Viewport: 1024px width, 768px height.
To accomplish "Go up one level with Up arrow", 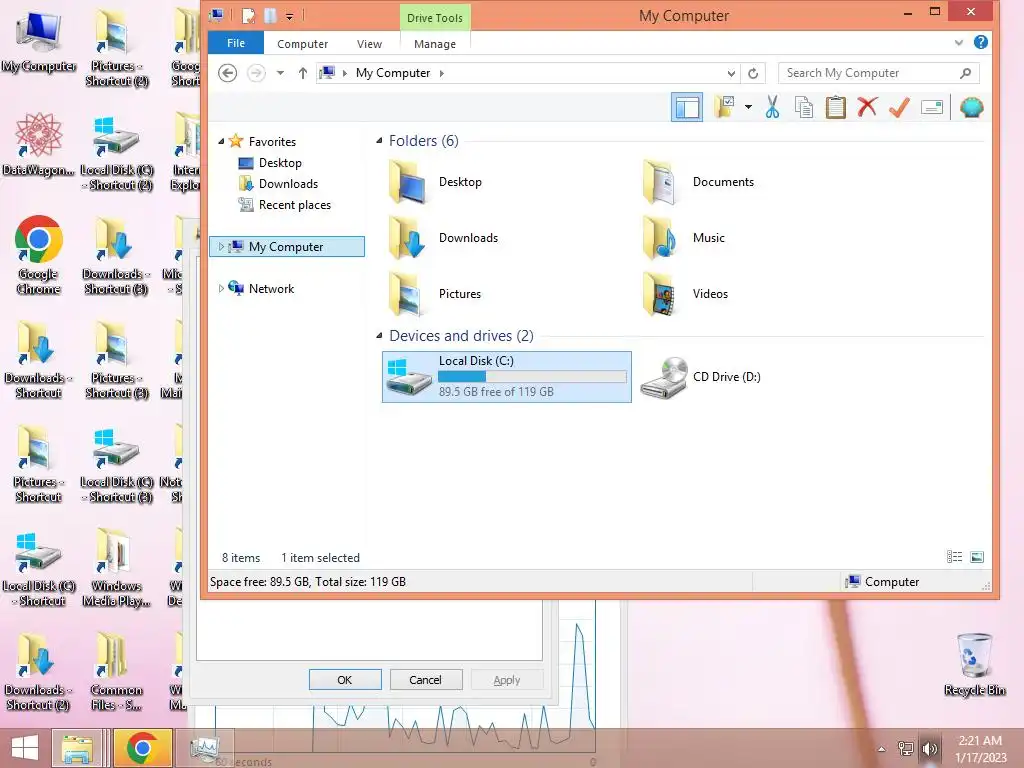I will coord(302,73).
